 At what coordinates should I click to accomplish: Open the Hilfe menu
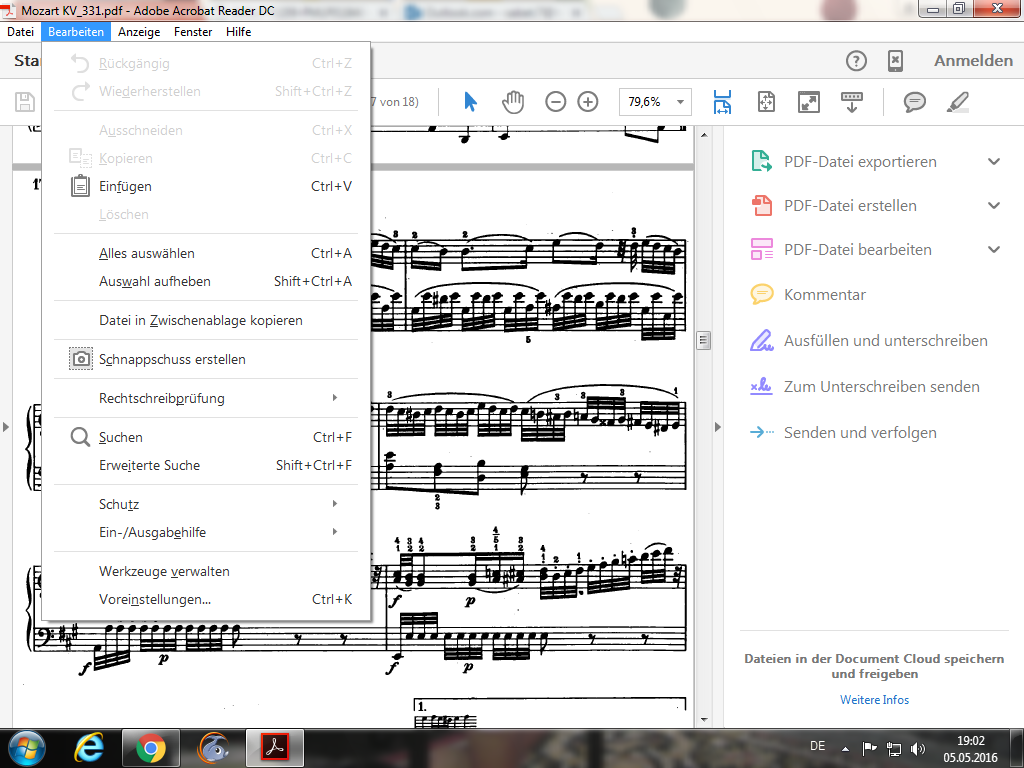point(238,32)
